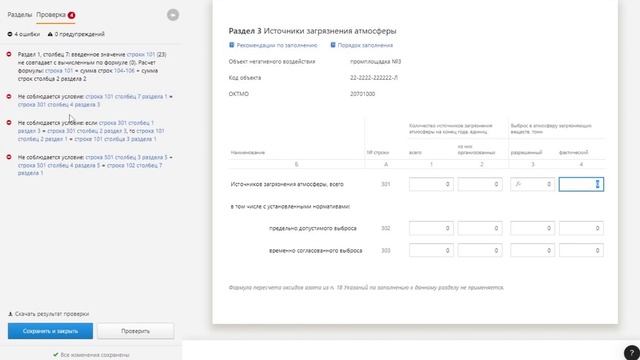
Task: Open Рекомендации по заполнению link
Action: point(277,45)
